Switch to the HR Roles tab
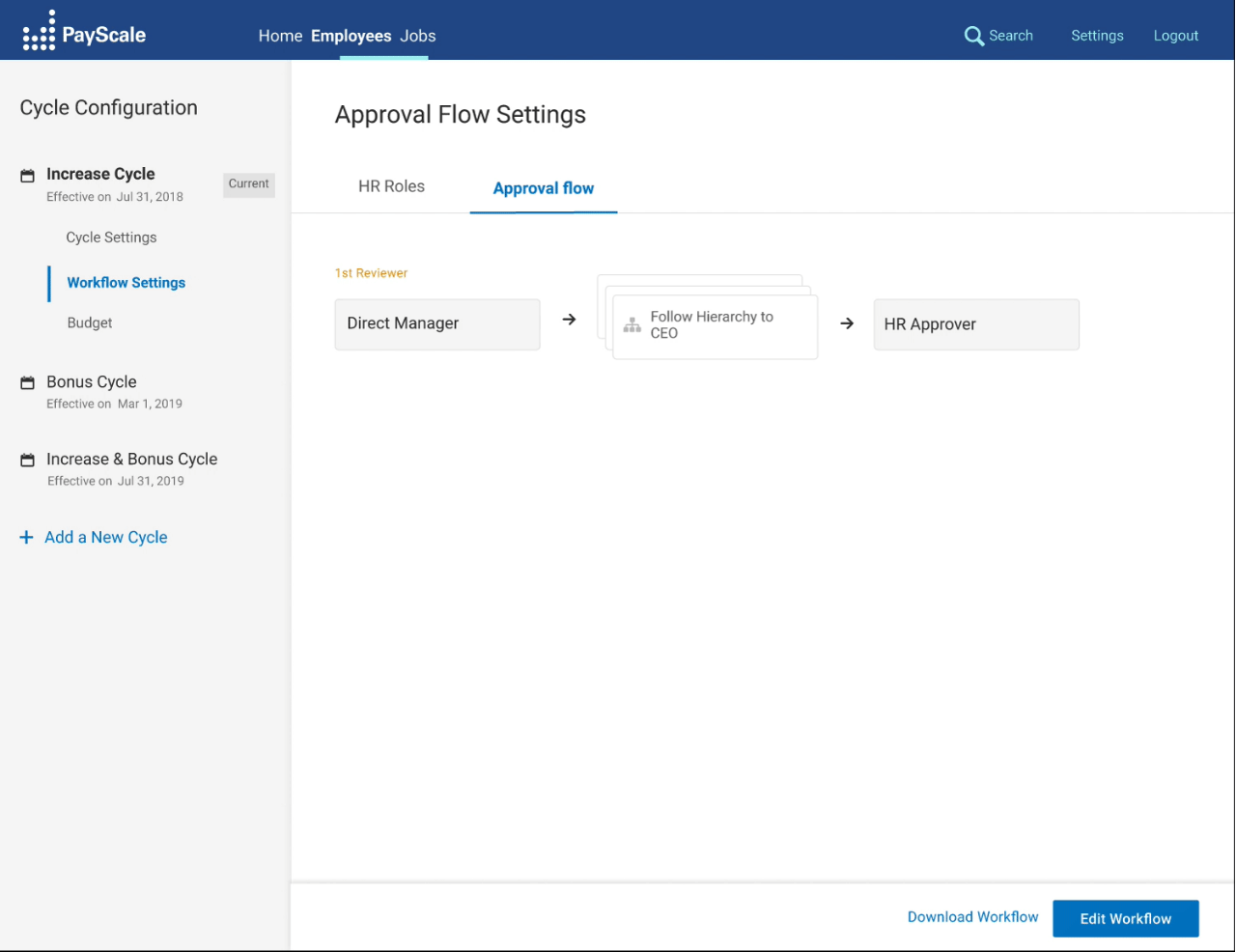The width and height of the screenshot is (1236, 952). pos(391,186)
